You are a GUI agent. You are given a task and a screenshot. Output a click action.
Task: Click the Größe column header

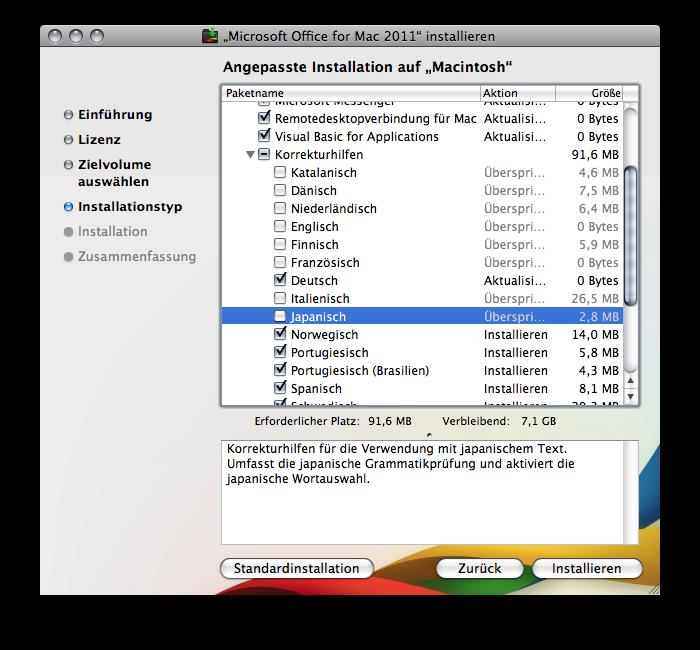pyautogui.click(x=589, y=93)
